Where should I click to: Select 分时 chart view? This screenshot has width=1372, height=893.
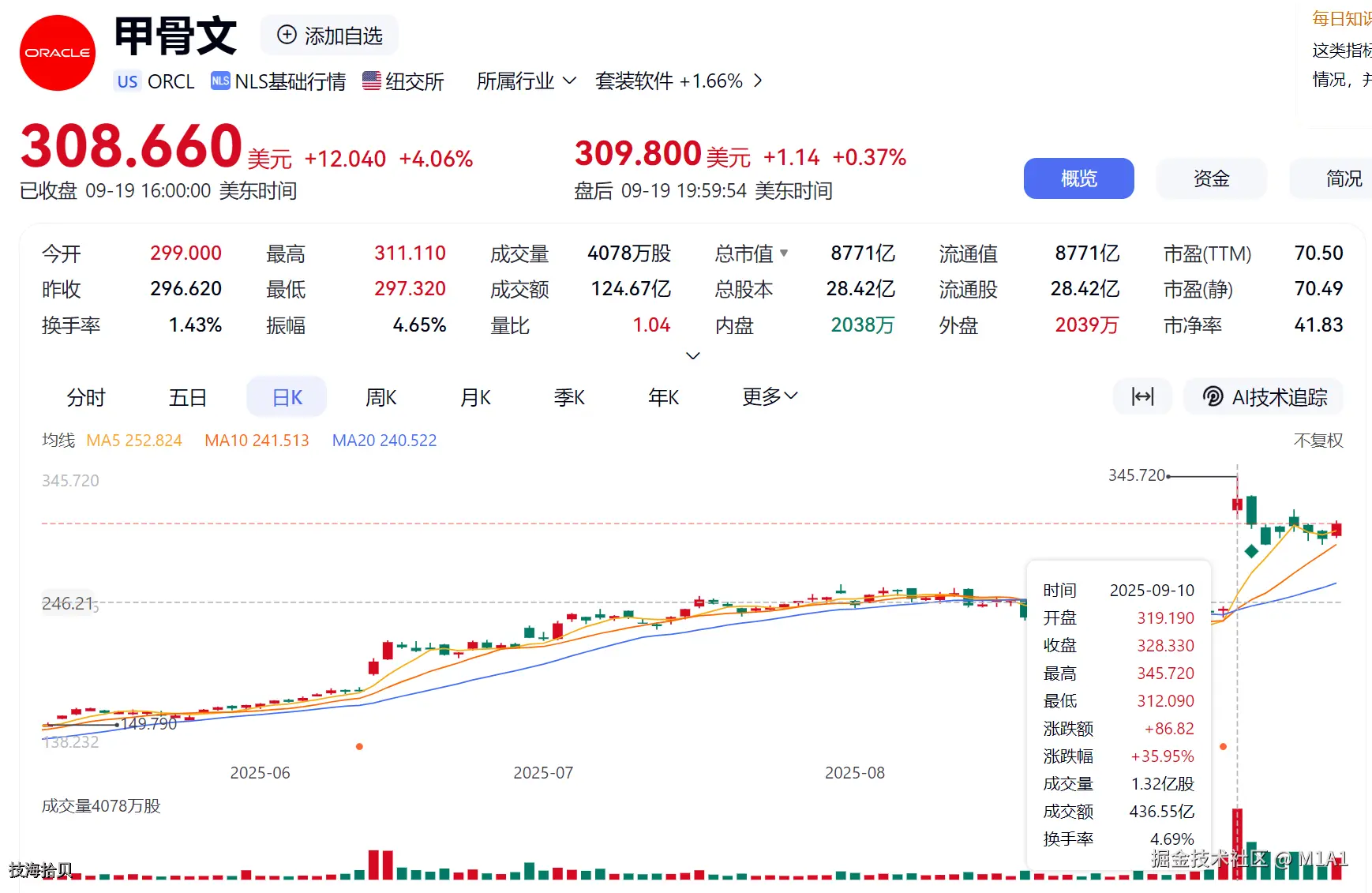[86, 397]
